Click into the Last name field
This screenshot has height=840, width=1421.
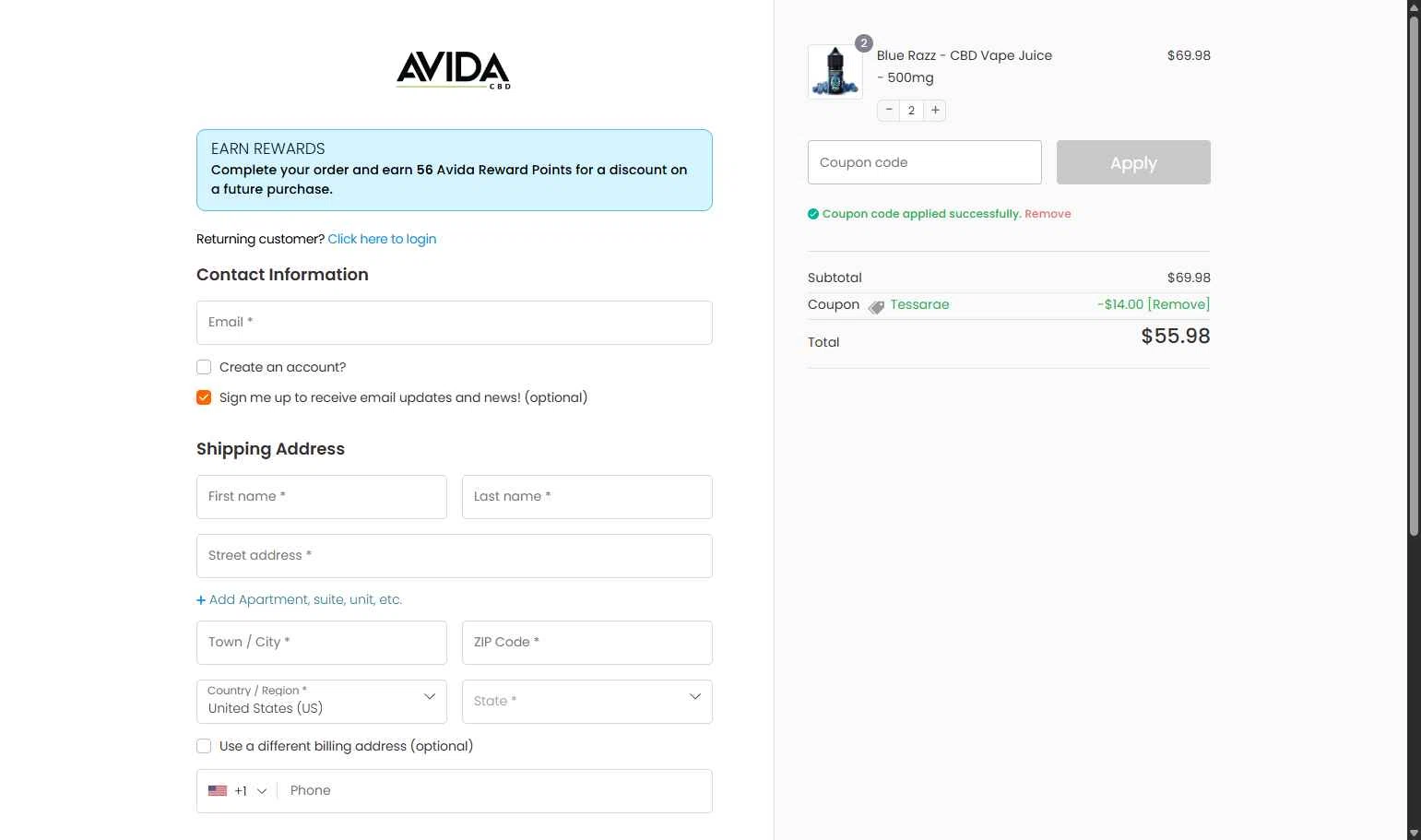587,497
